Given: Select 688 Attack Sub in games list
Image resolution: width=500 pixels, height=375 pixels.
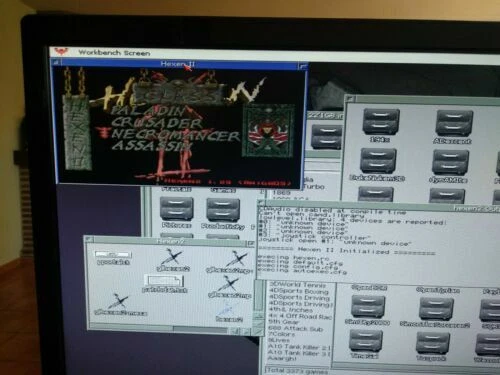Looking at the screenshot, I should [296, 329].
